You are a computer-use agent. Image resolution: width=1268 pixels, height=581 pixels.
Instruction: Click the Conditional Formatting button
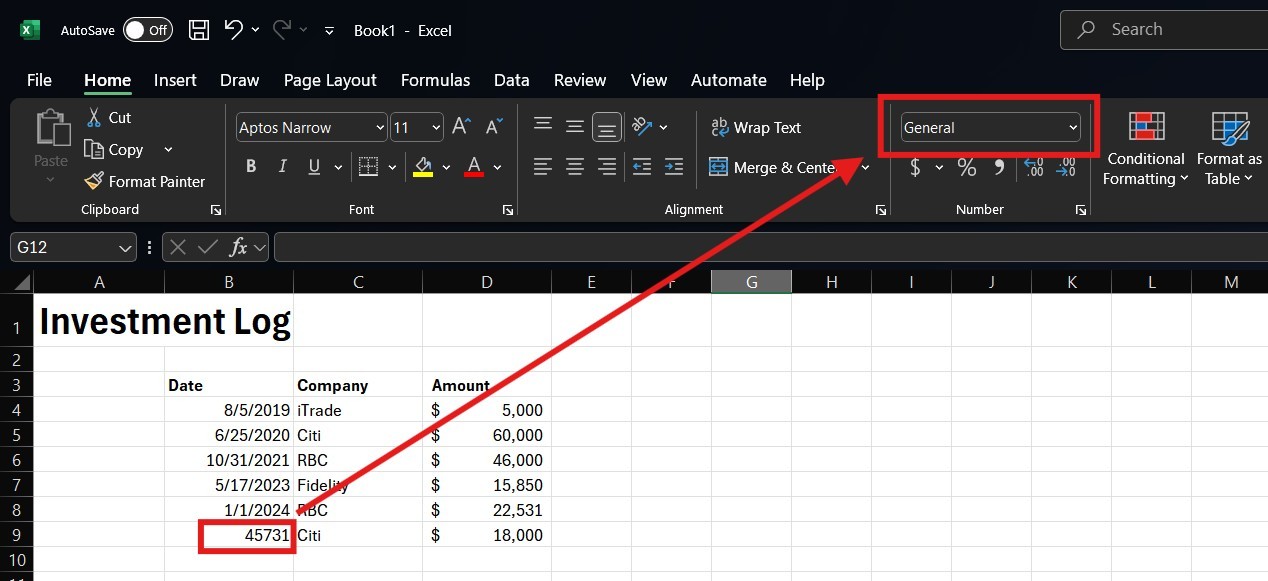[x=1146, y=148]
